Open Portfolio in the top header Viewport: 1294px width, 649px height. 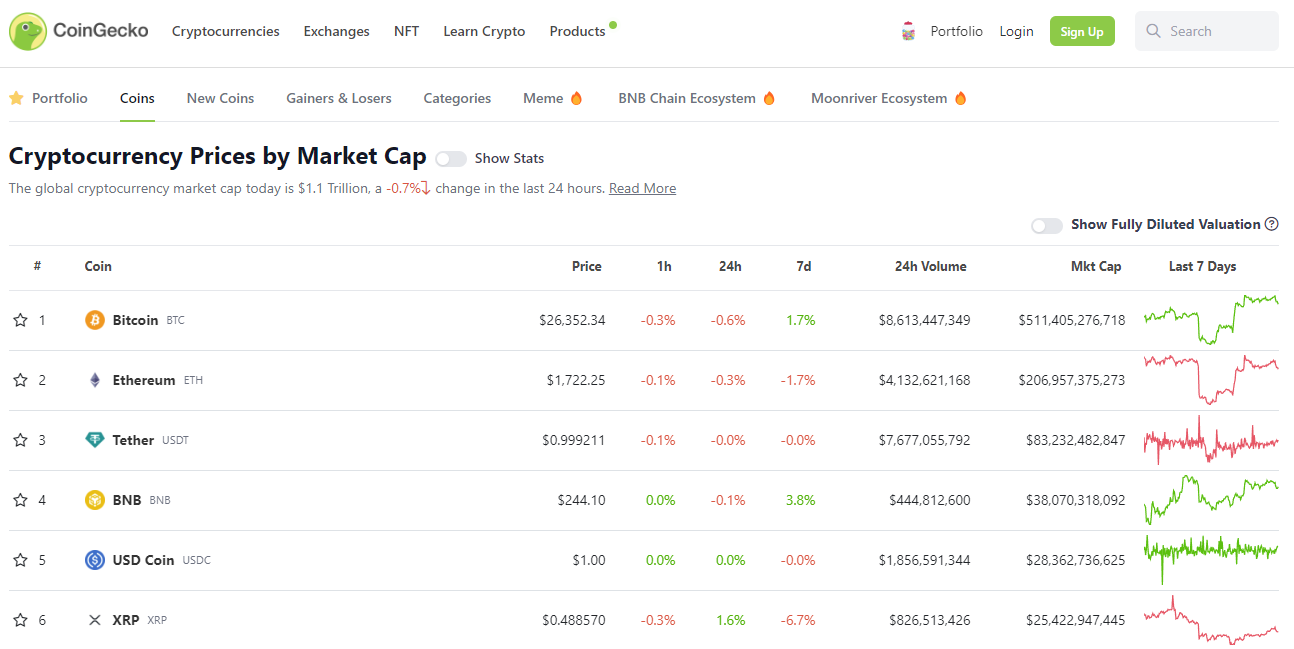pos(956,31)
